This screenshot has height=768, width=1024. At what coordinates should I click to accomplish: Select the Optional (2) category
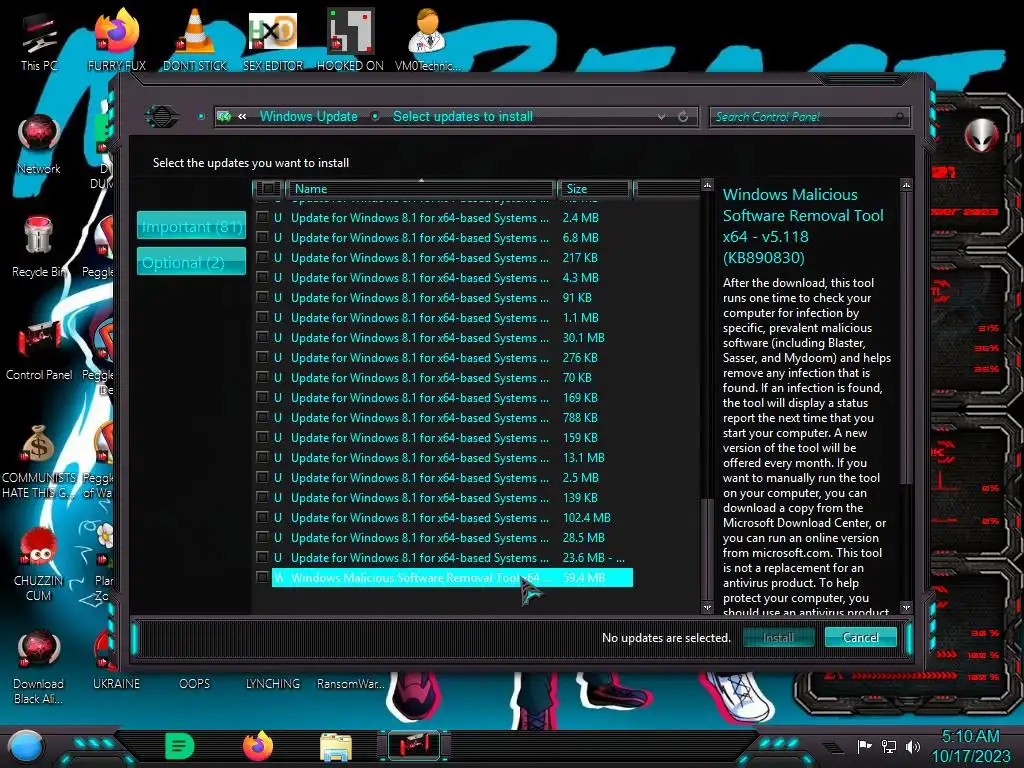(x=191, y=262)
